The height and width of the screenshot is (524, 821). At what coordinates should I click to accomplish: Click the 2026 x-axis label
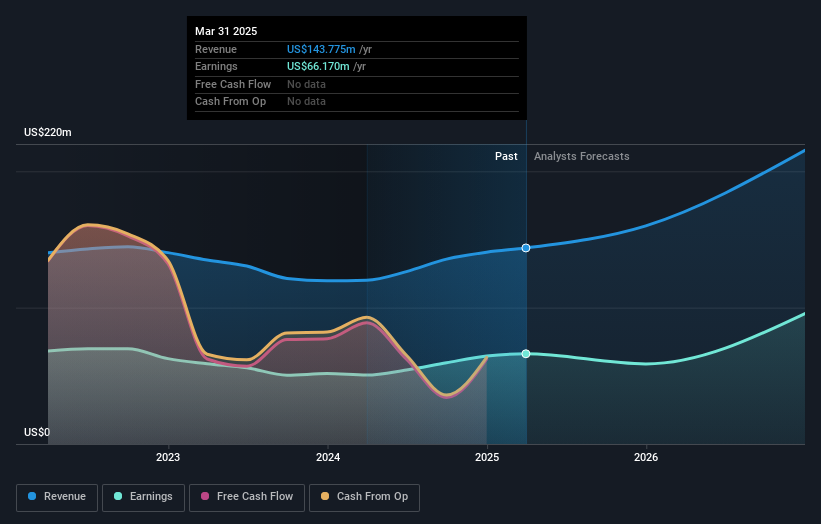[646, 457]
